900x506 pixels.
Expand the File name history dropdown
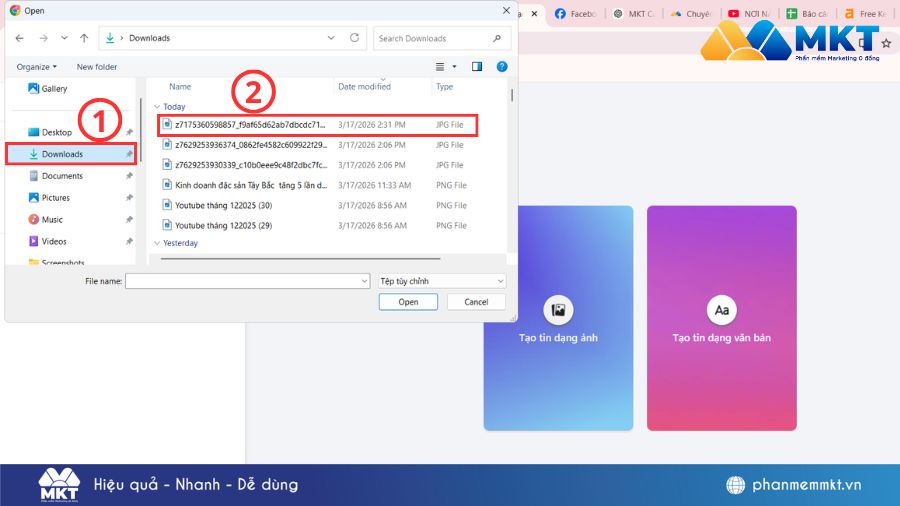coord(364,281)
